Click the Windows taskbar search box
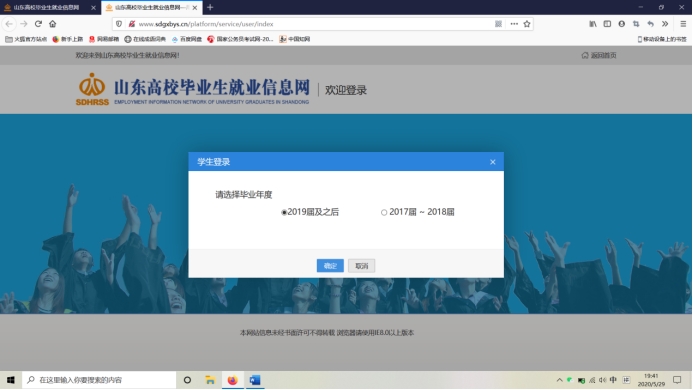Screen dimensions: 693x390 pyautogui.click(x=99, y=380)
